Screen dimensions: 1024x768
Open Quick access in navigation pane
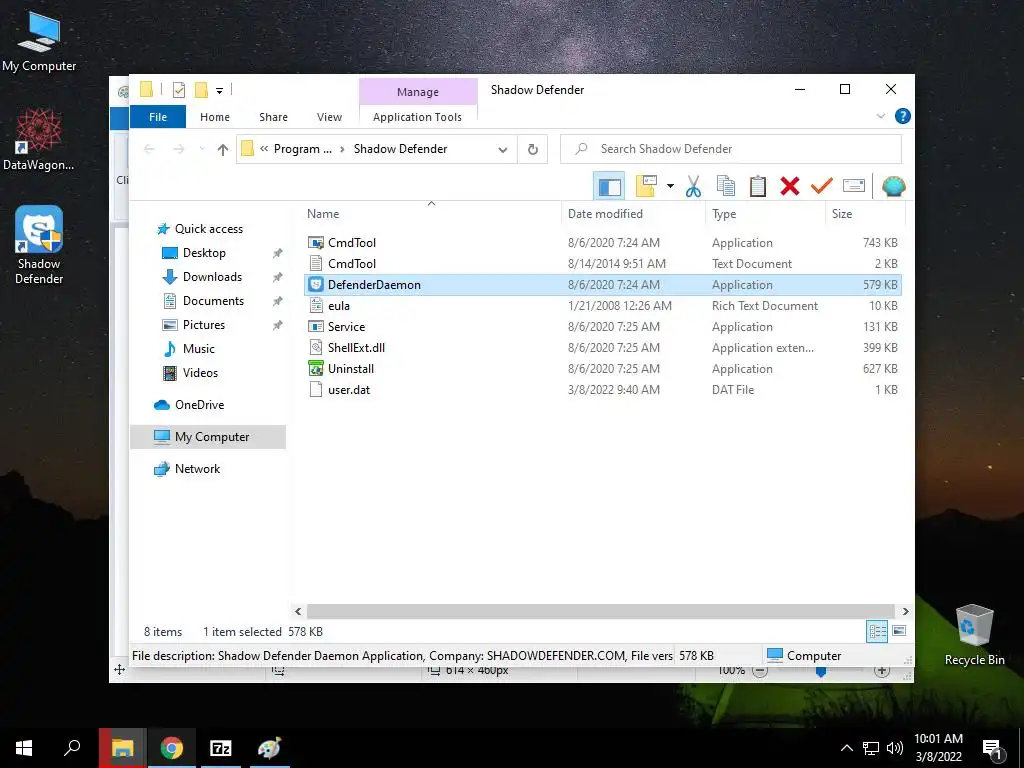click(x=208, y=229)
